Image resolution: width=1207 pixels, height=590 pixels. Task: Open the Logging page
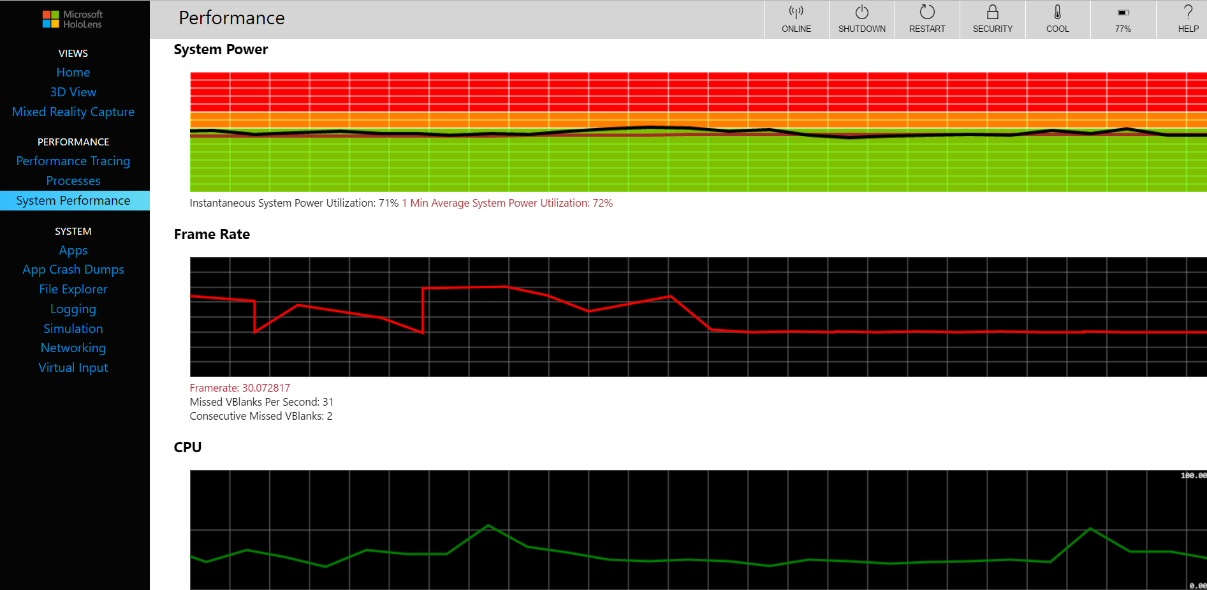73,309
